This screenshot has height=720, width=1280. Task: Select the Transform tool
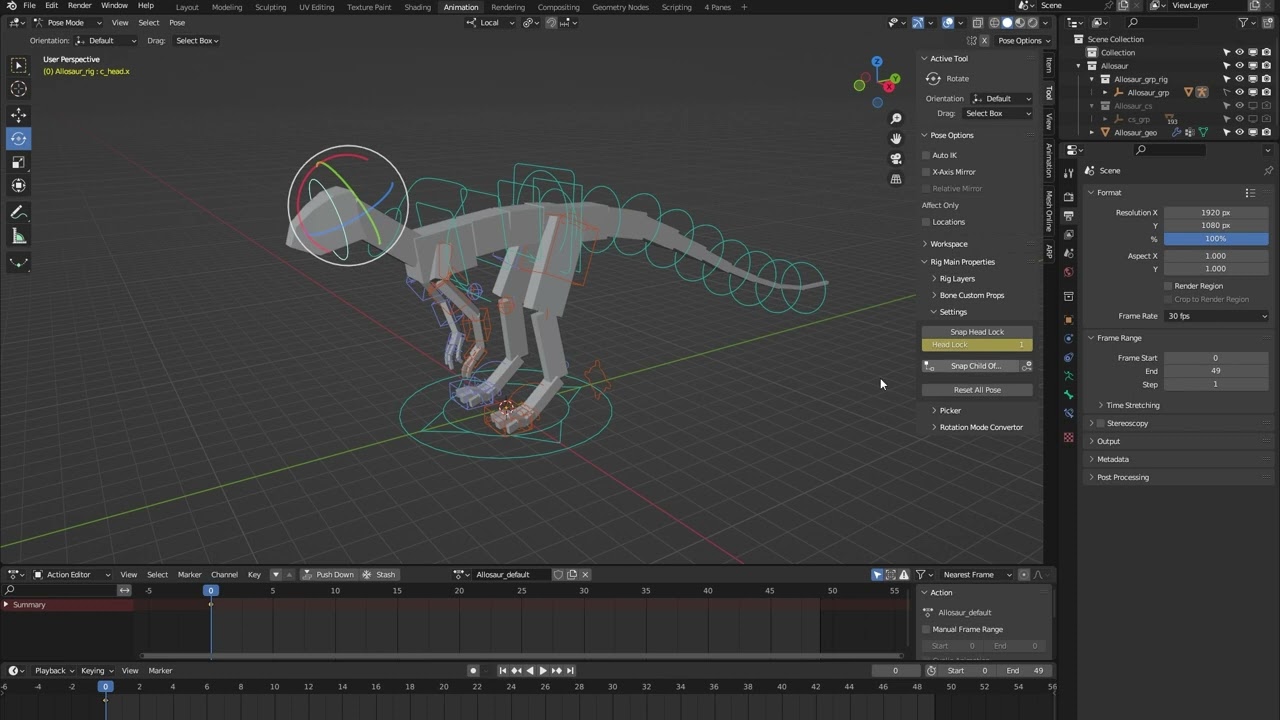pos(18,185)
